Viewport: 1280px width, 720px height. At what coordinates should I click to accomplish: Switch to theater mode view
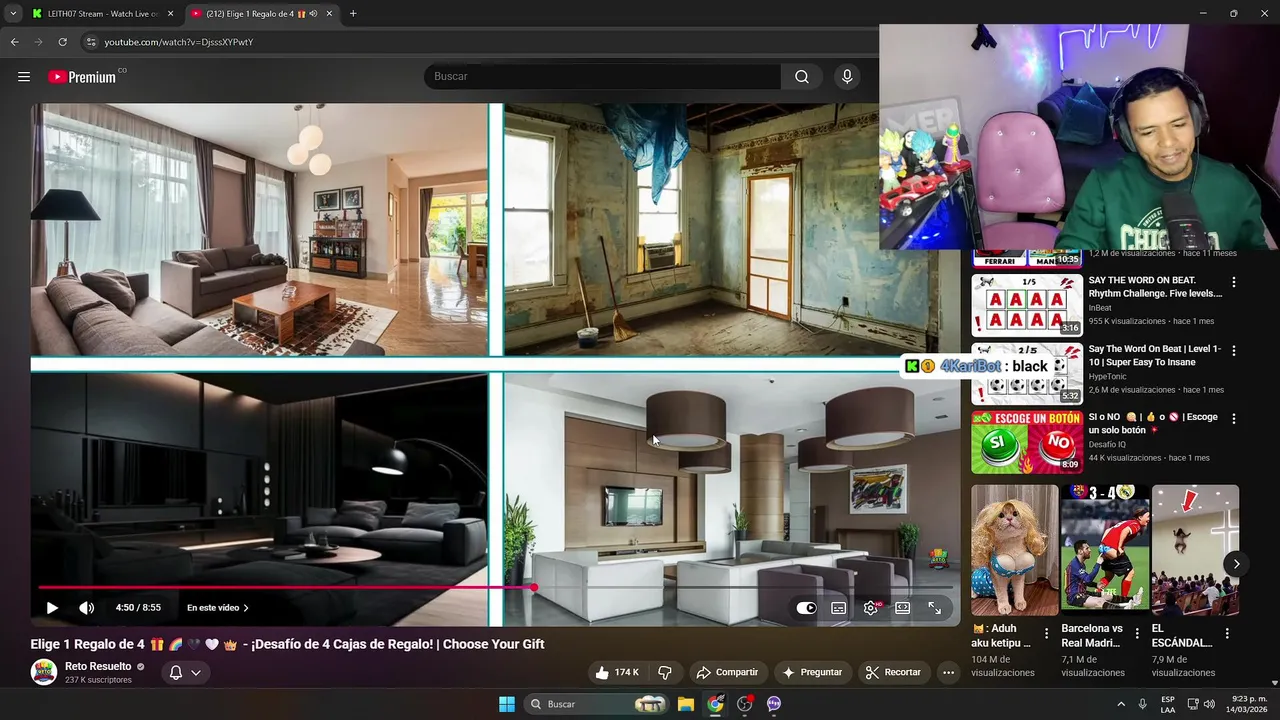coord(902,608)
